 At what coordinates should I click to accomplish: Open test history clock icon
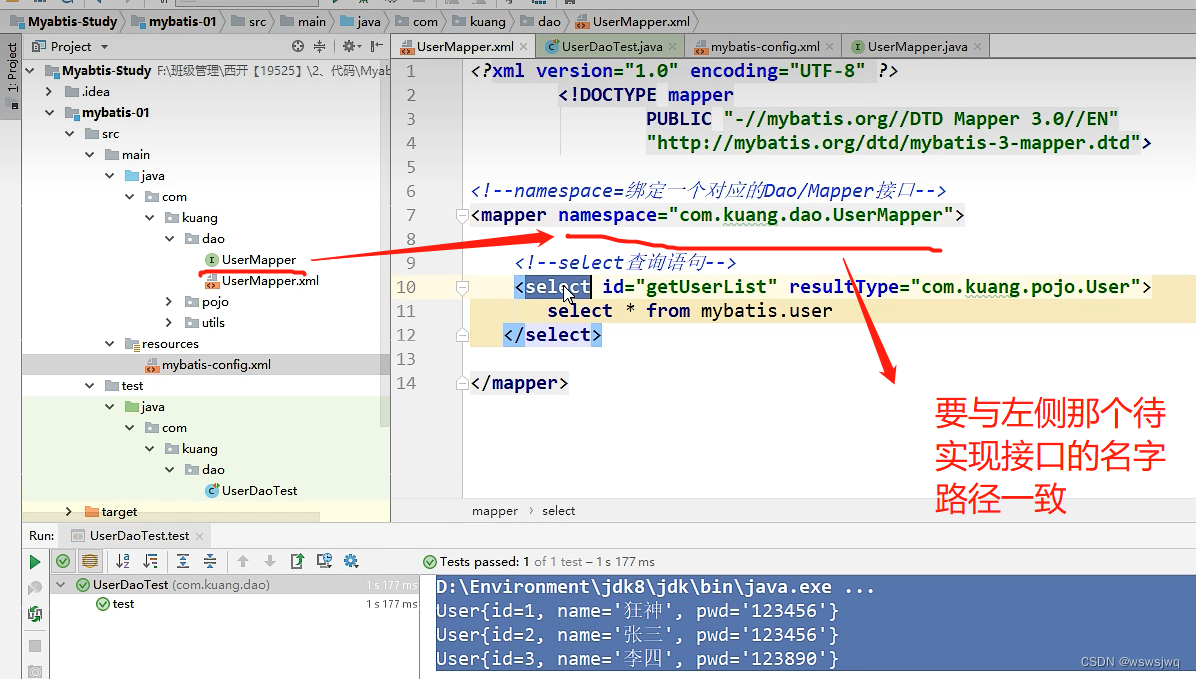tap(324, 561)
